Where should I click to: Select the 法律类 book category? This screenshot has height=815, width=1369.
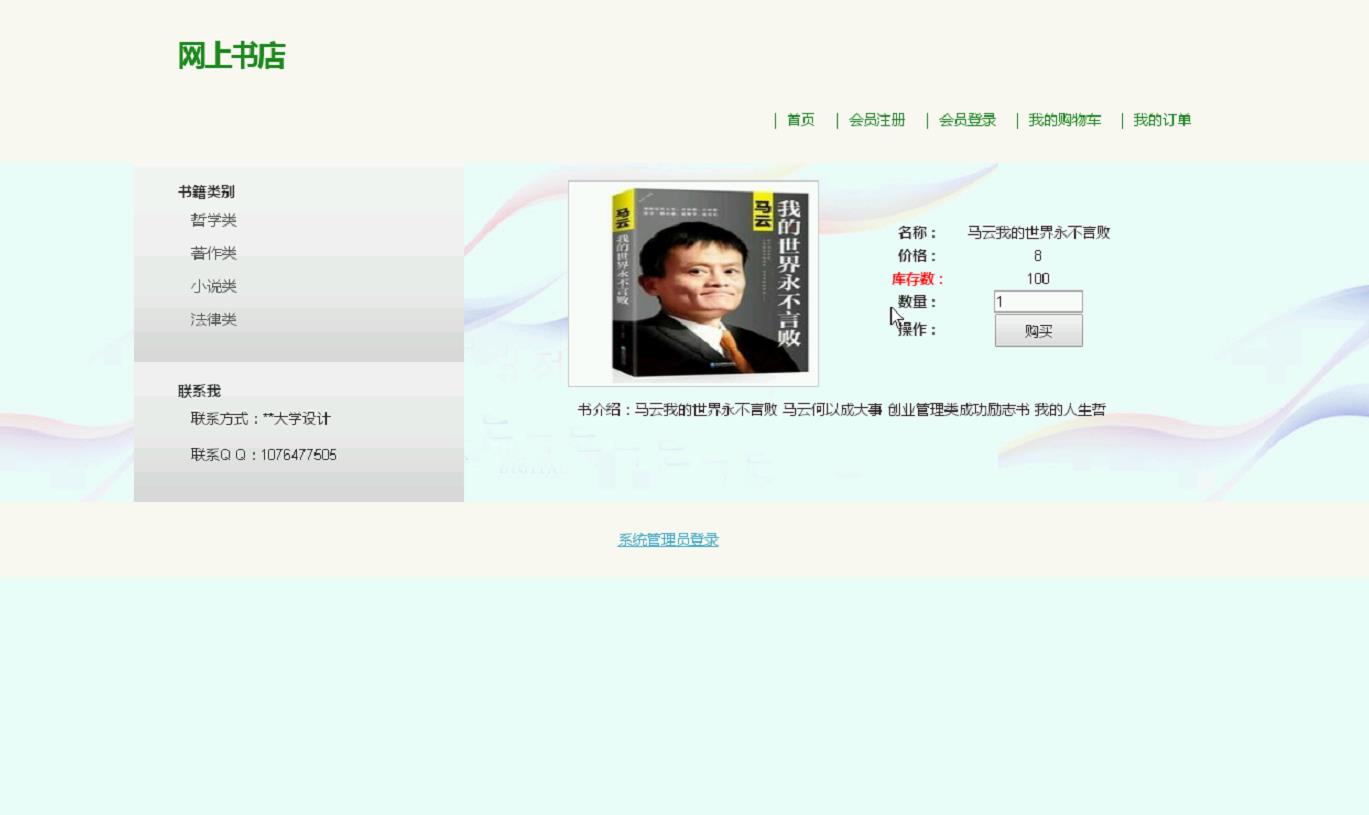pos(213,319)
